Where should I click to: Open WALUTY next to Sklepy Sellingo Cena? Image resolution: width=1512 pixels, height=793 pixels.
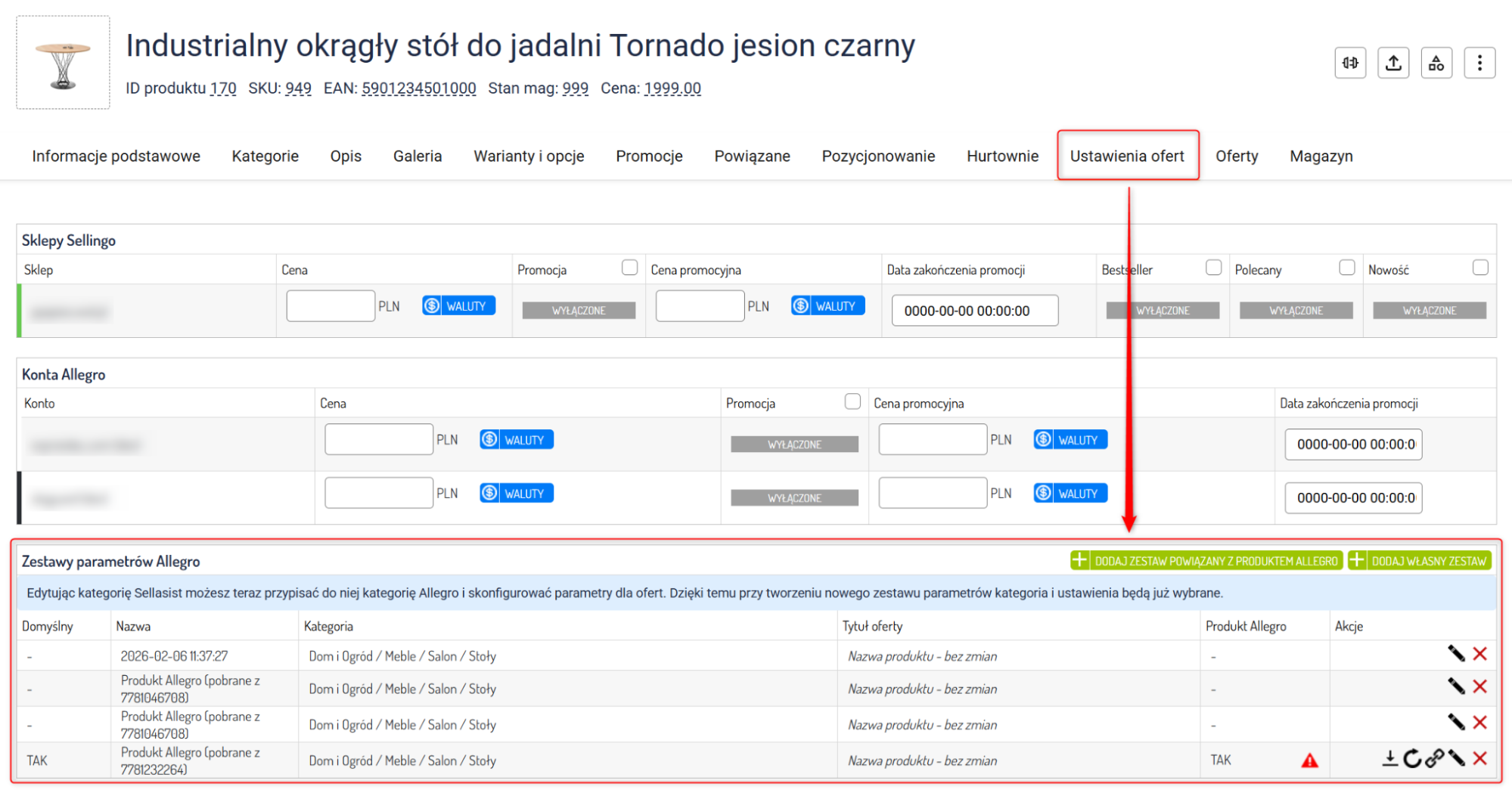(458, 306)
